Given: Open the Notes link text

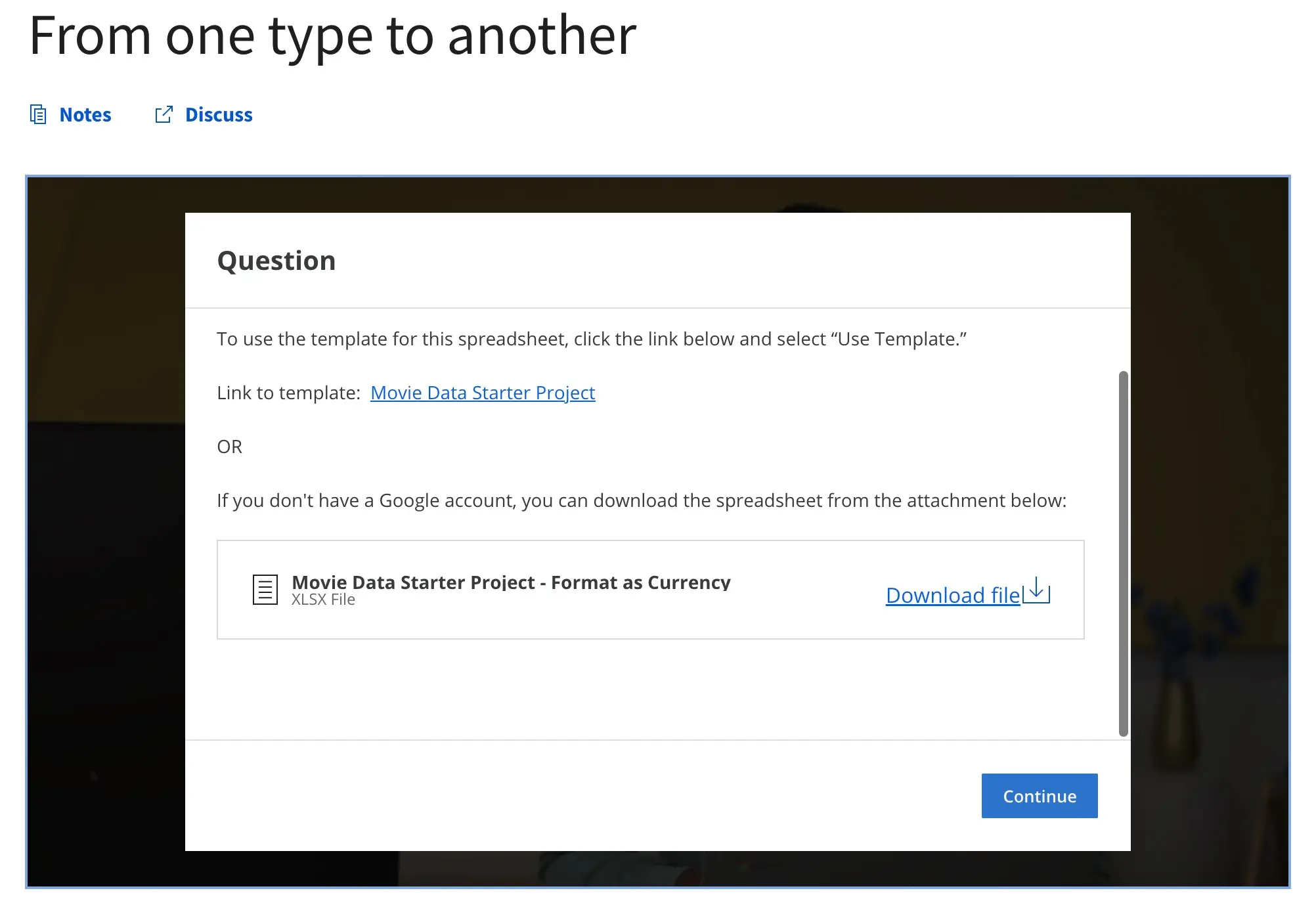Looking at the screenshot, I should pos(85,115).
